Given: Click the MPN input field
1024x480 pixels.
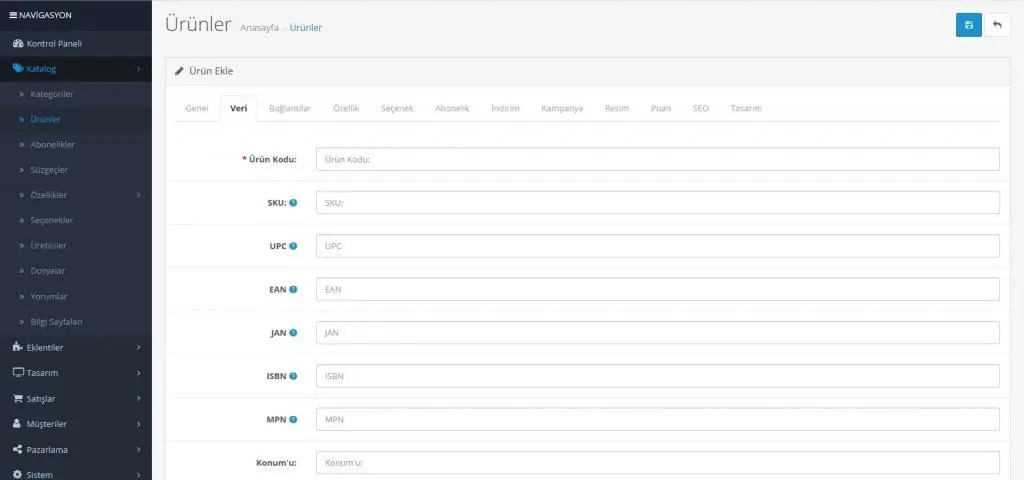Looking at the screenshot, I should point(658,419).
